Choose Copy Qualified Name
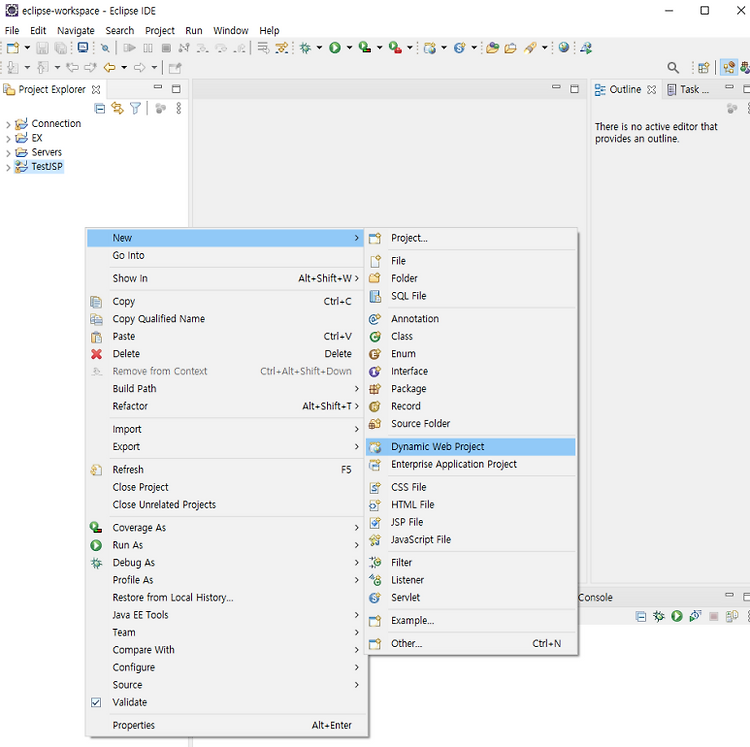The width and height of the screenshot is (750, 747). (x=225, y=319)
